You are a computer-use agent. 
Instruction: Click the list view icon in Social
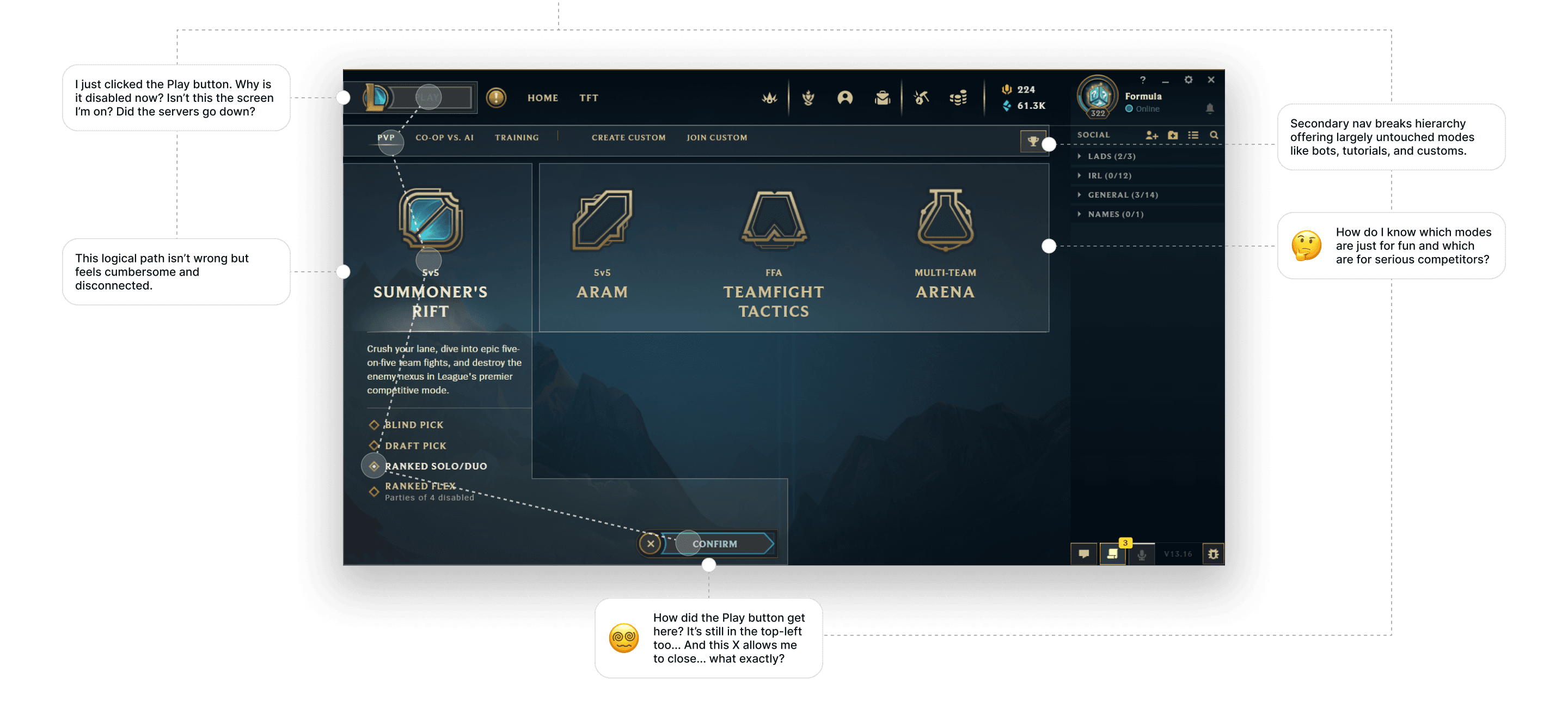1193,135
